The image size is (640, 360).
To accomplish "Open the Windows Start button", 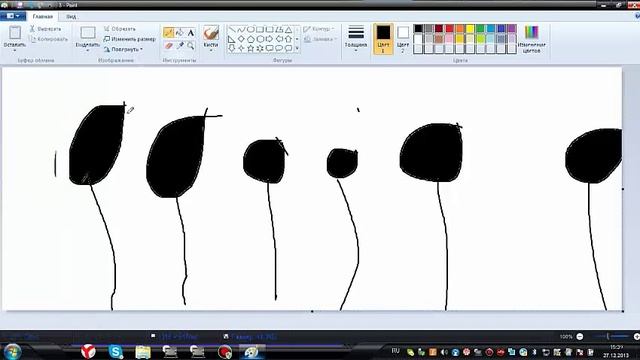I will [13, 351].
